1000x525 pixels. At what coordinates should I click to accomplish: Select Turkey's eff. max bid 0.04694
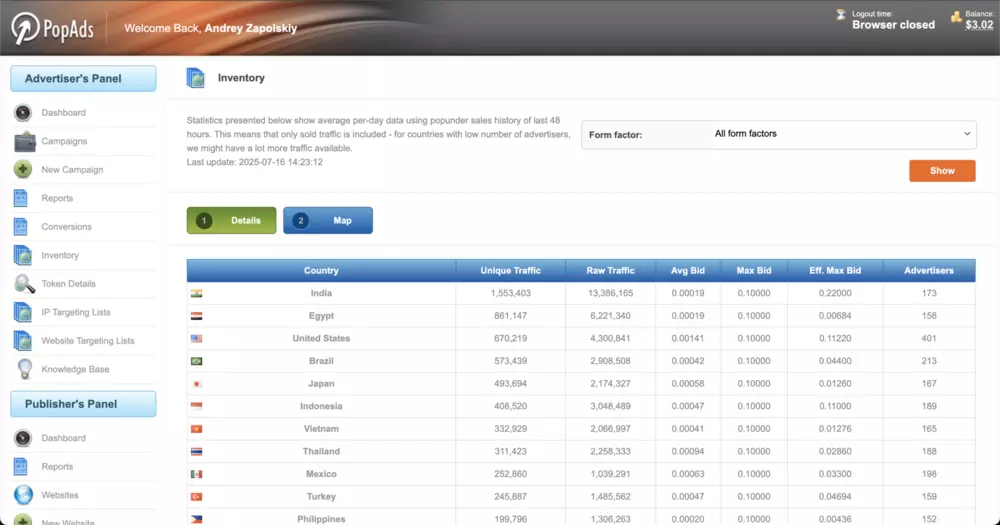point(835,497)
